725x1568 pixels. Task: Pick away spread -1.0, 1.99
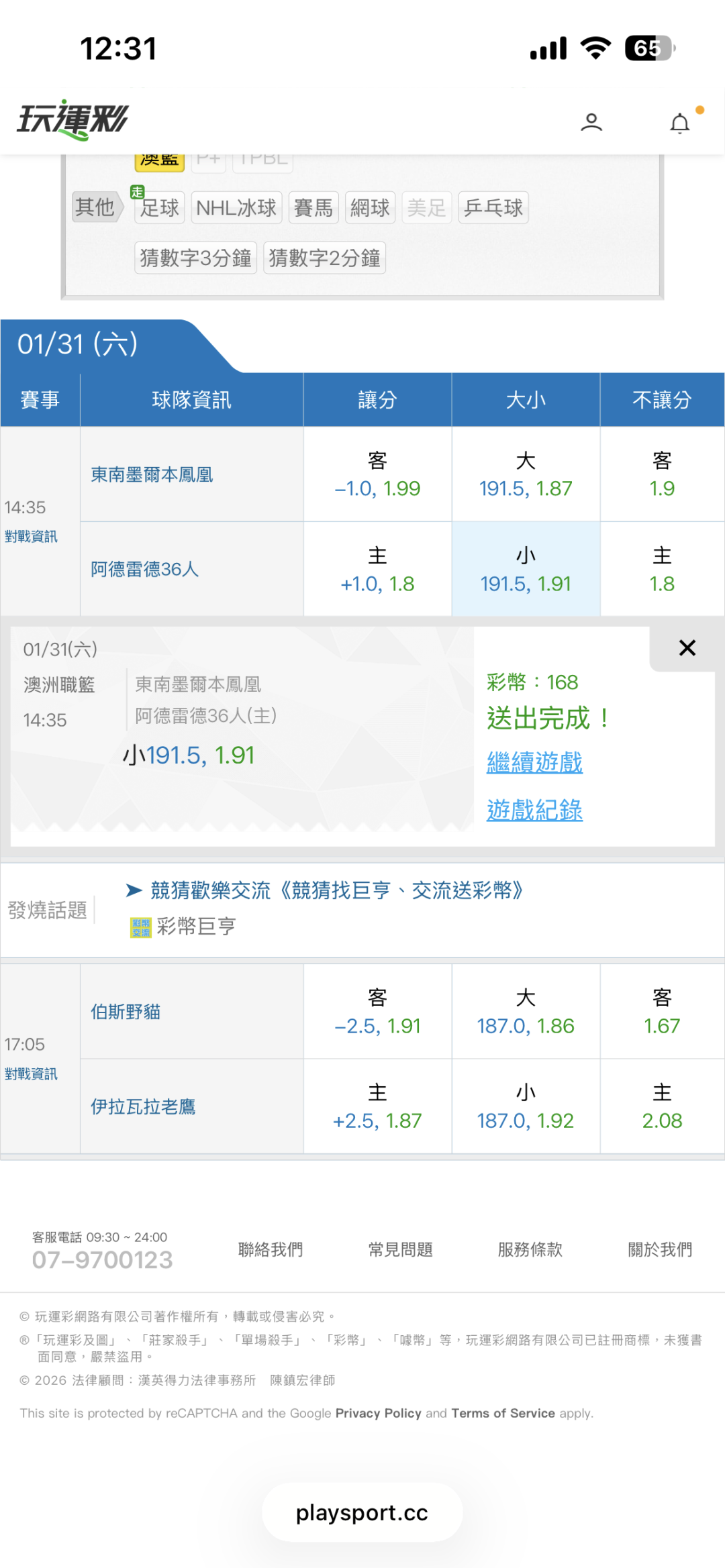377,475
